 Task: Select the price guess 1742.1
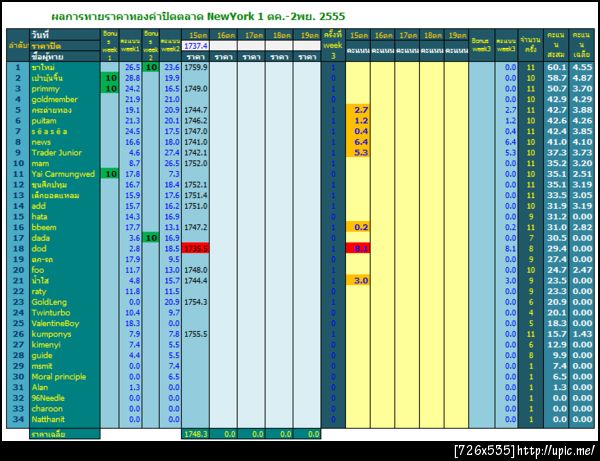coord(196,153)
